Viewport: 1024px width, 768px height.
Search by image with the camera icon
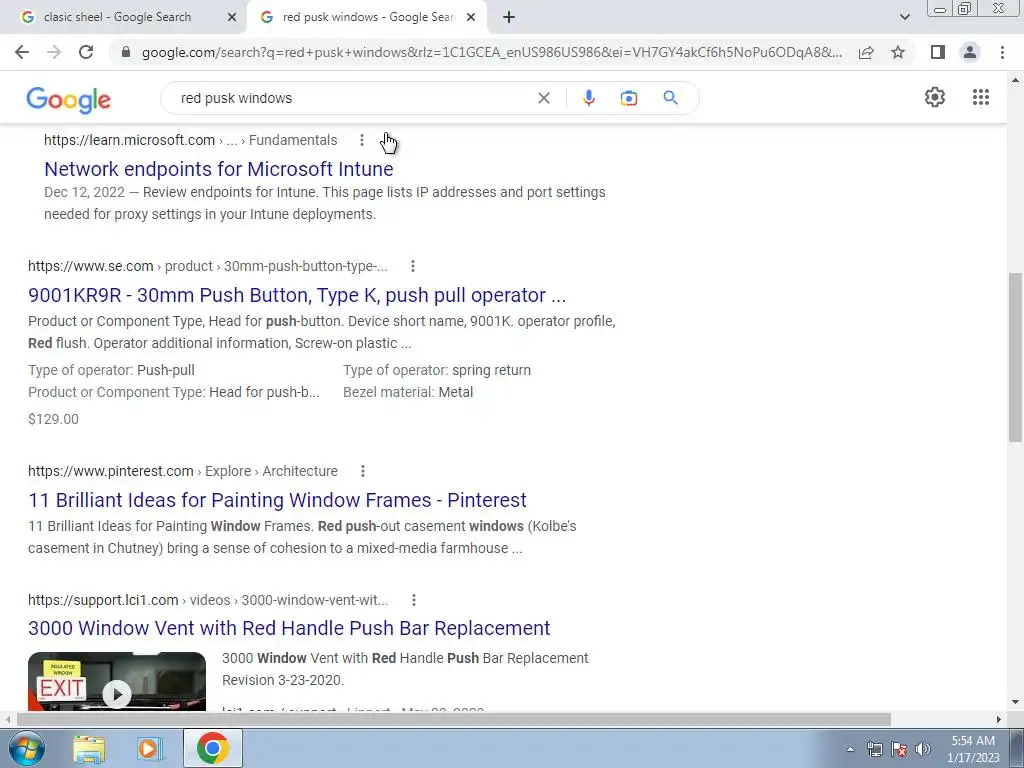pyautogui.click(x=629, y=98)
